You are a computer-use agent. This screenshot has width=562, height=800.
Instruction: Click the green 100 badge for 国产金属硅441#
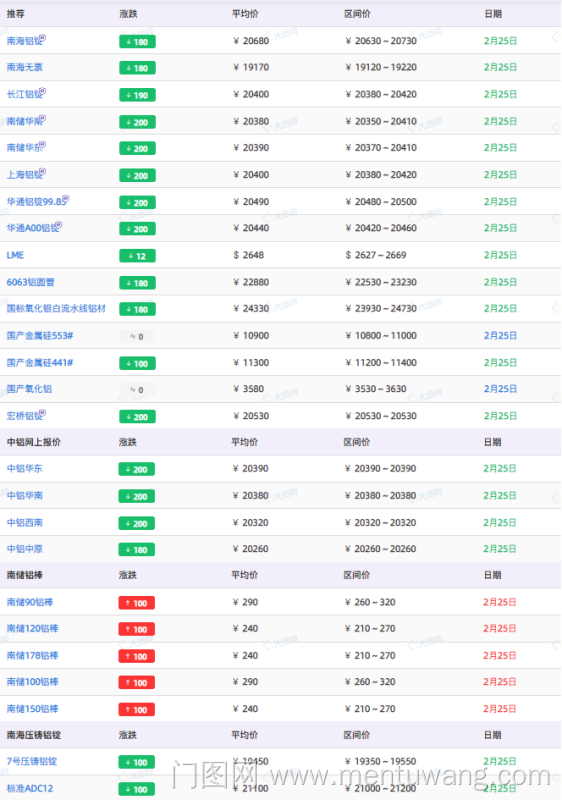137,364
